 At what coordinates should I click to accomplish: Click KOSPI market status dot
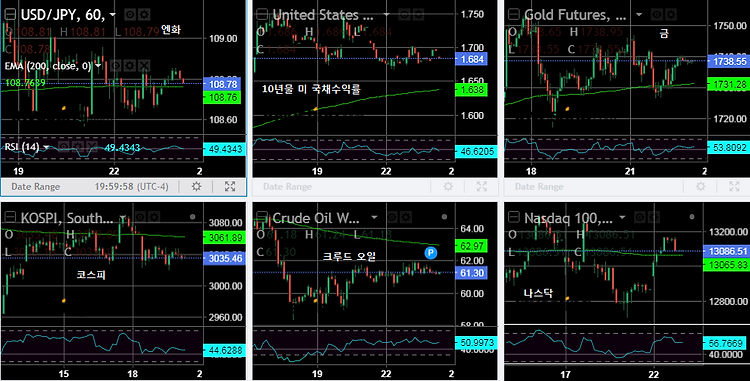[192, 217]
